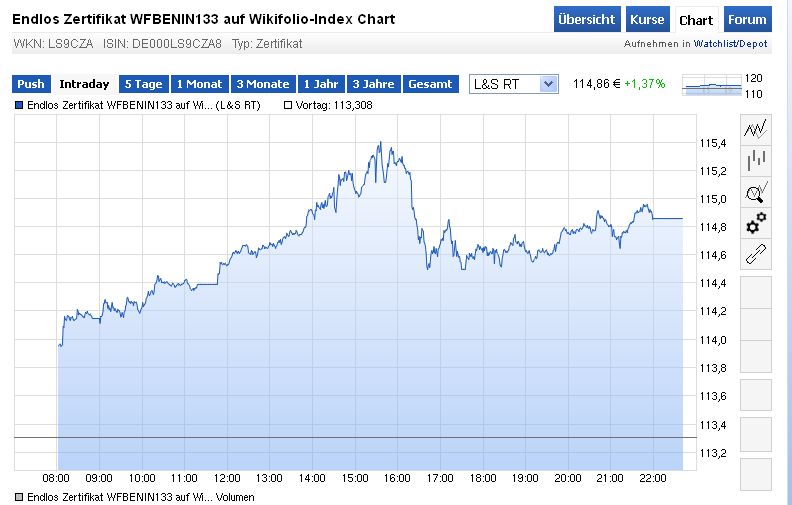
Task: Switch to the Übersicht tab
Action: (587, 20)
